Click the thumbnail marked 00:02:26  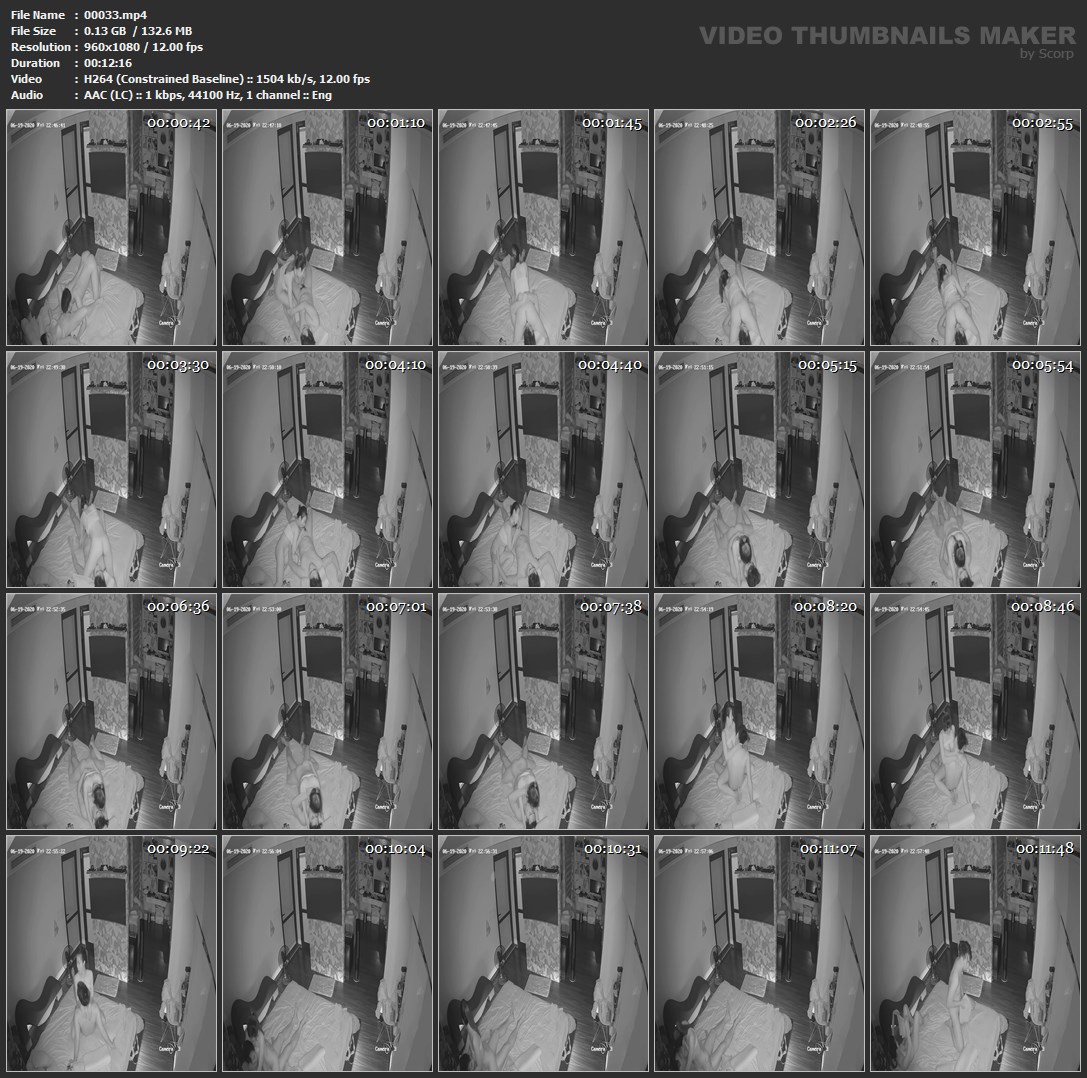pyautogui.click(x=759, y=228)
